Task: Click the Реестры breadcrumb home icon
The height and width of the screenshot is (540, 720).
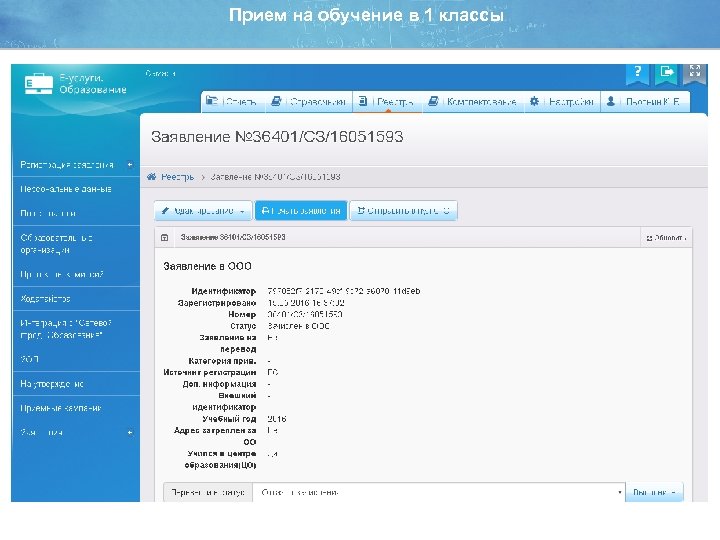Action: click(152, 177)
